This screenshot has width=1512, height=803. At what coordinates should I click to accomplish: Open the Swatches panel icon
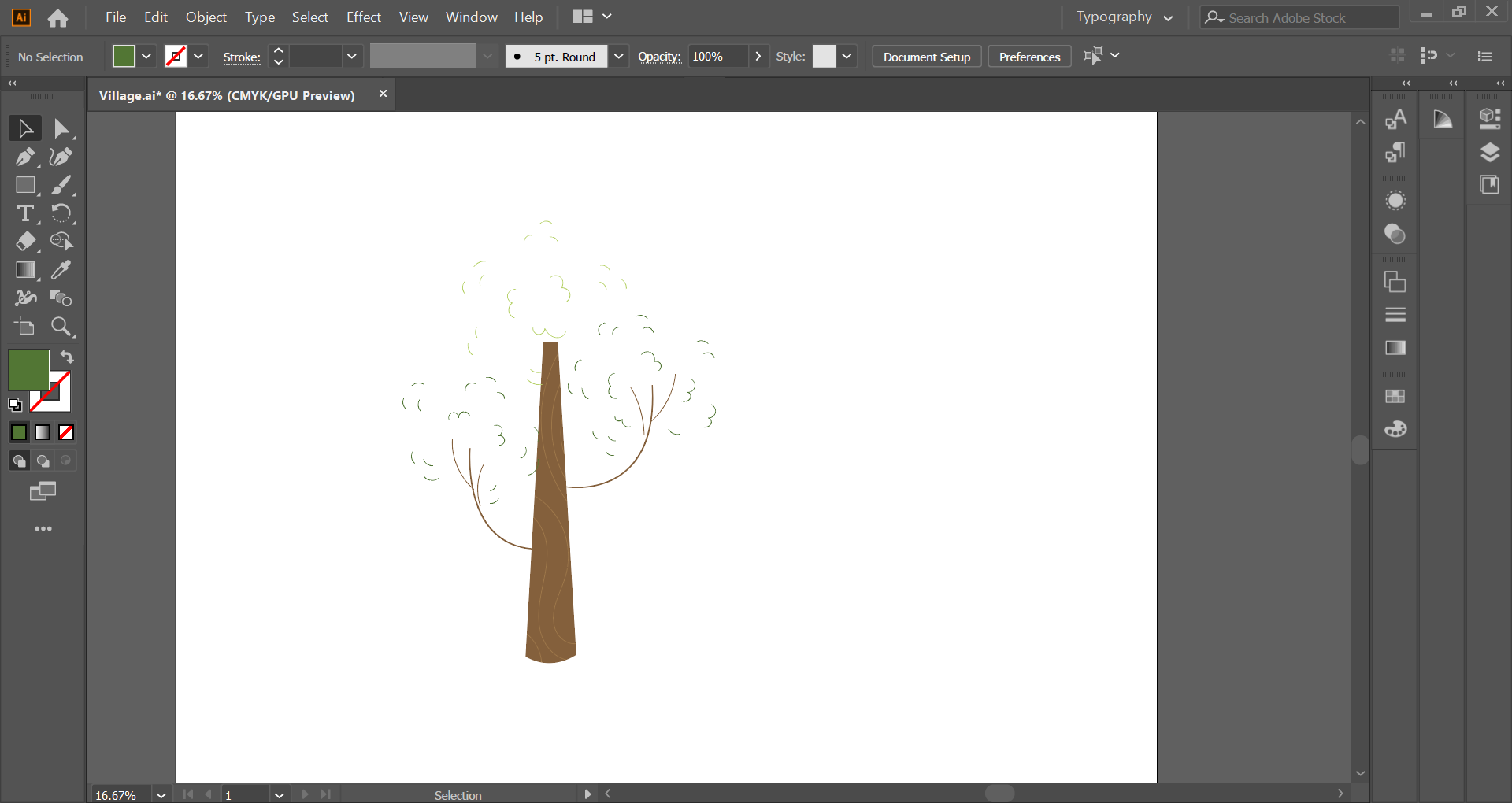pyautogui.click(x=1395, y=397)
